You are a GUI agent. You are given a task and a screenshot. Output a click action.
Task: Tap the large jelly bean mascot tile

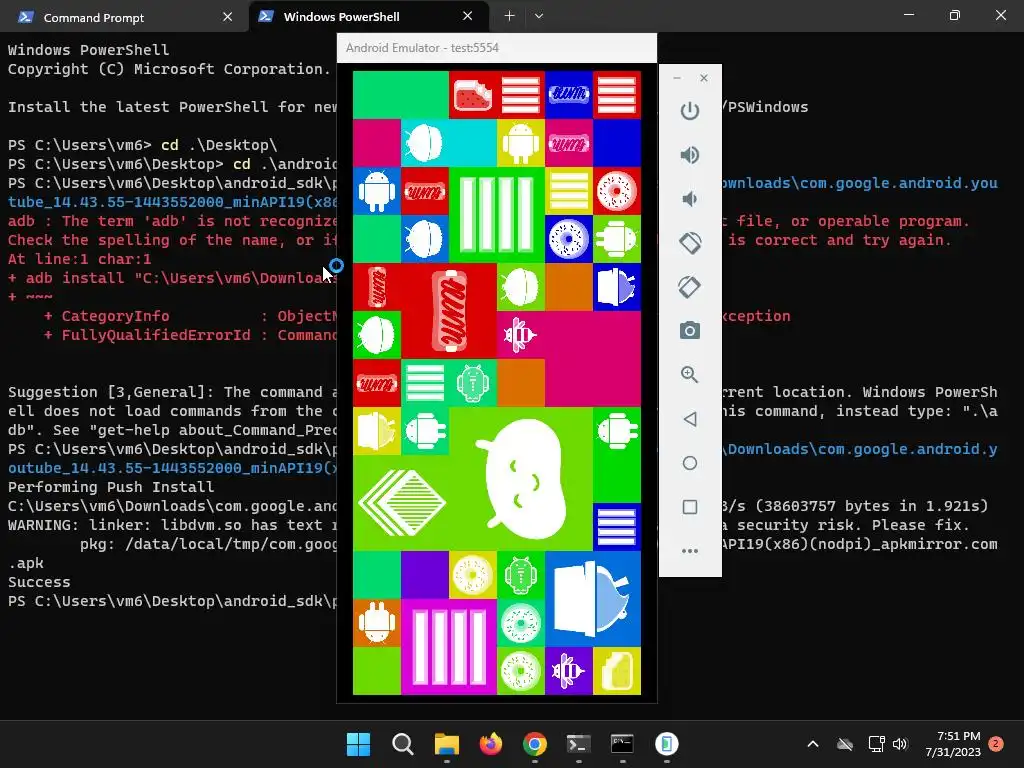tap(520, 479)
